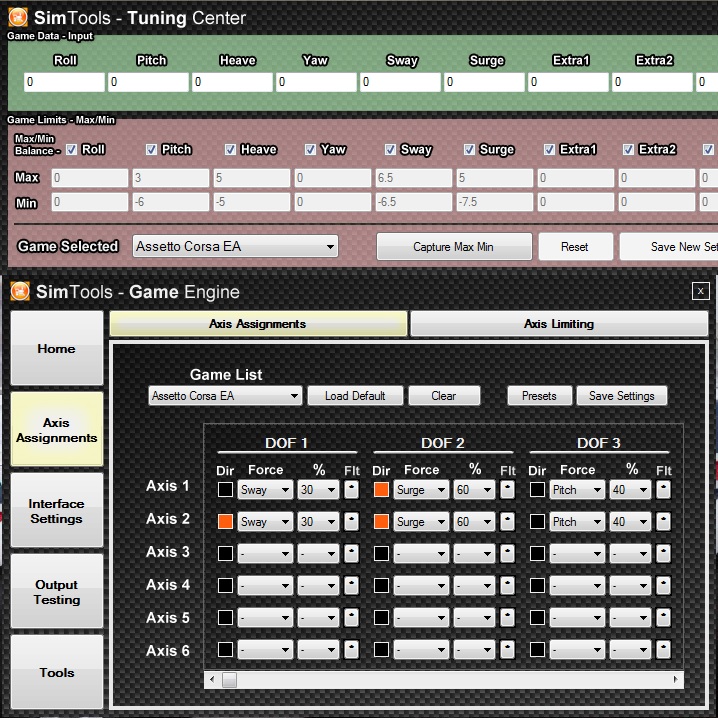The image size is (718, 718).
Task: Click the Pitch Max value field
Action: 170,178
